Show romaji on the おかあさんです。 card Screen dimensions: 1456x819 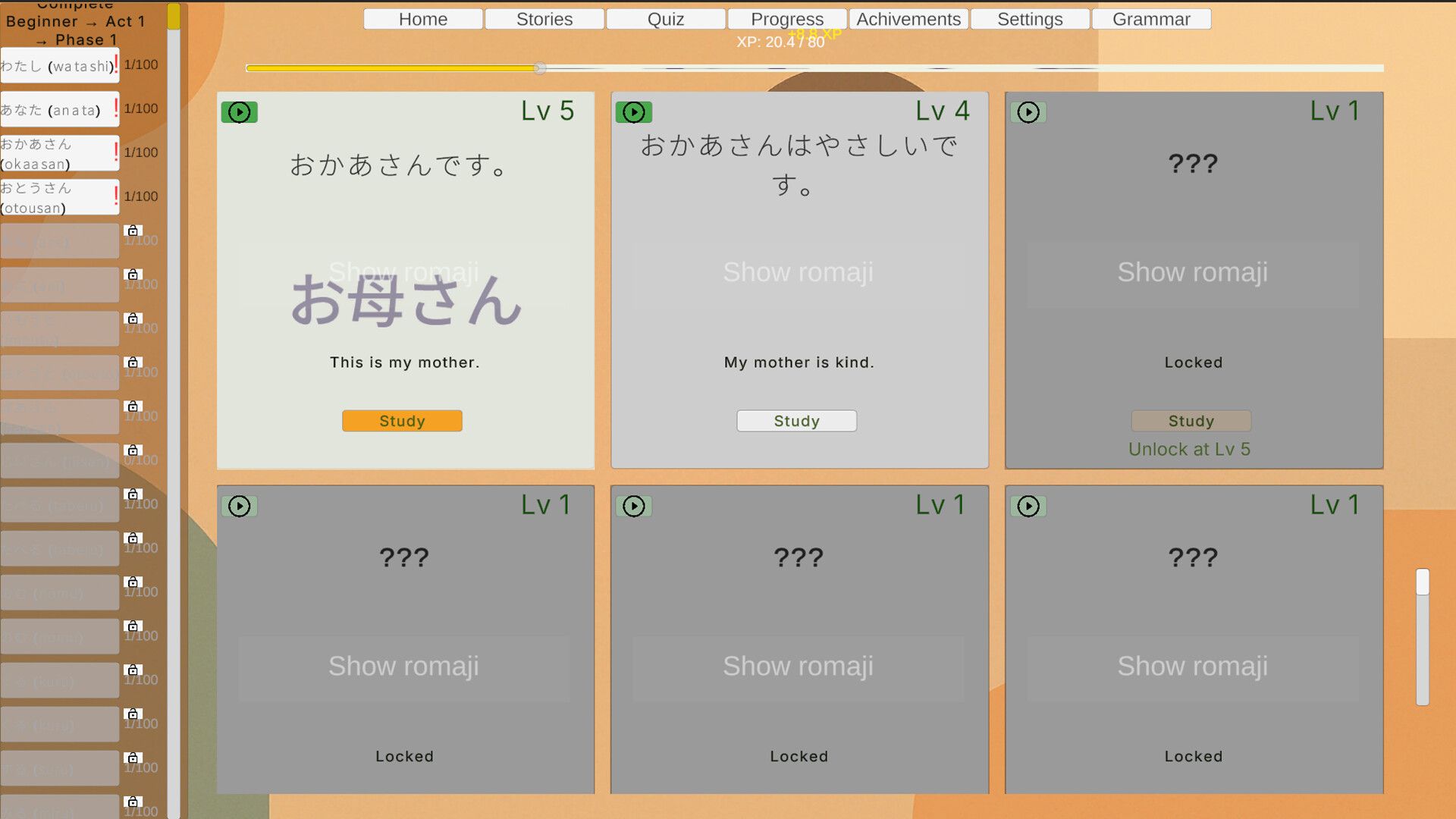click(x=403, y=272)
